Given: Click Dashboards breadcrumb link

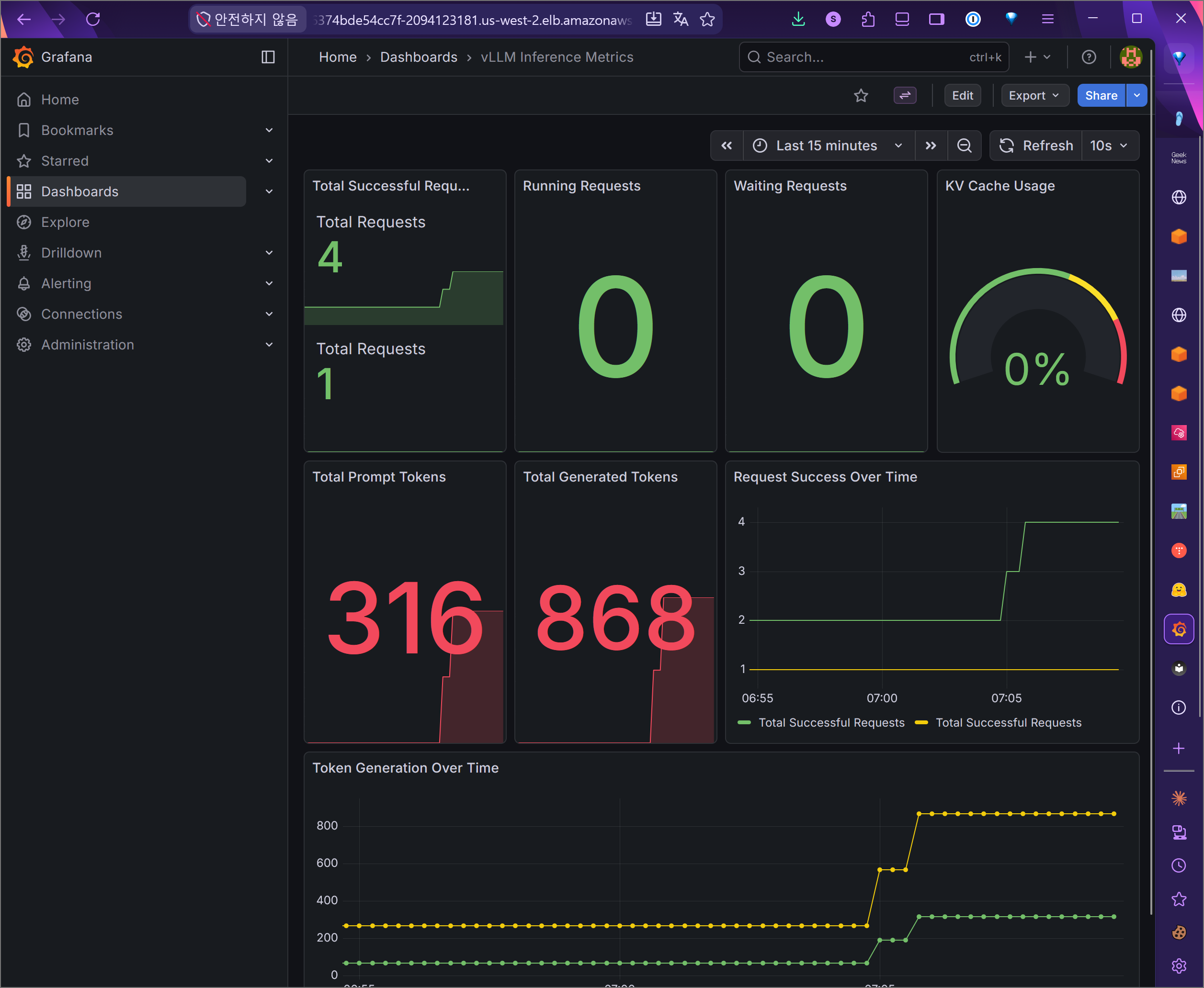Looking at the screenshot, I should 419,57.
